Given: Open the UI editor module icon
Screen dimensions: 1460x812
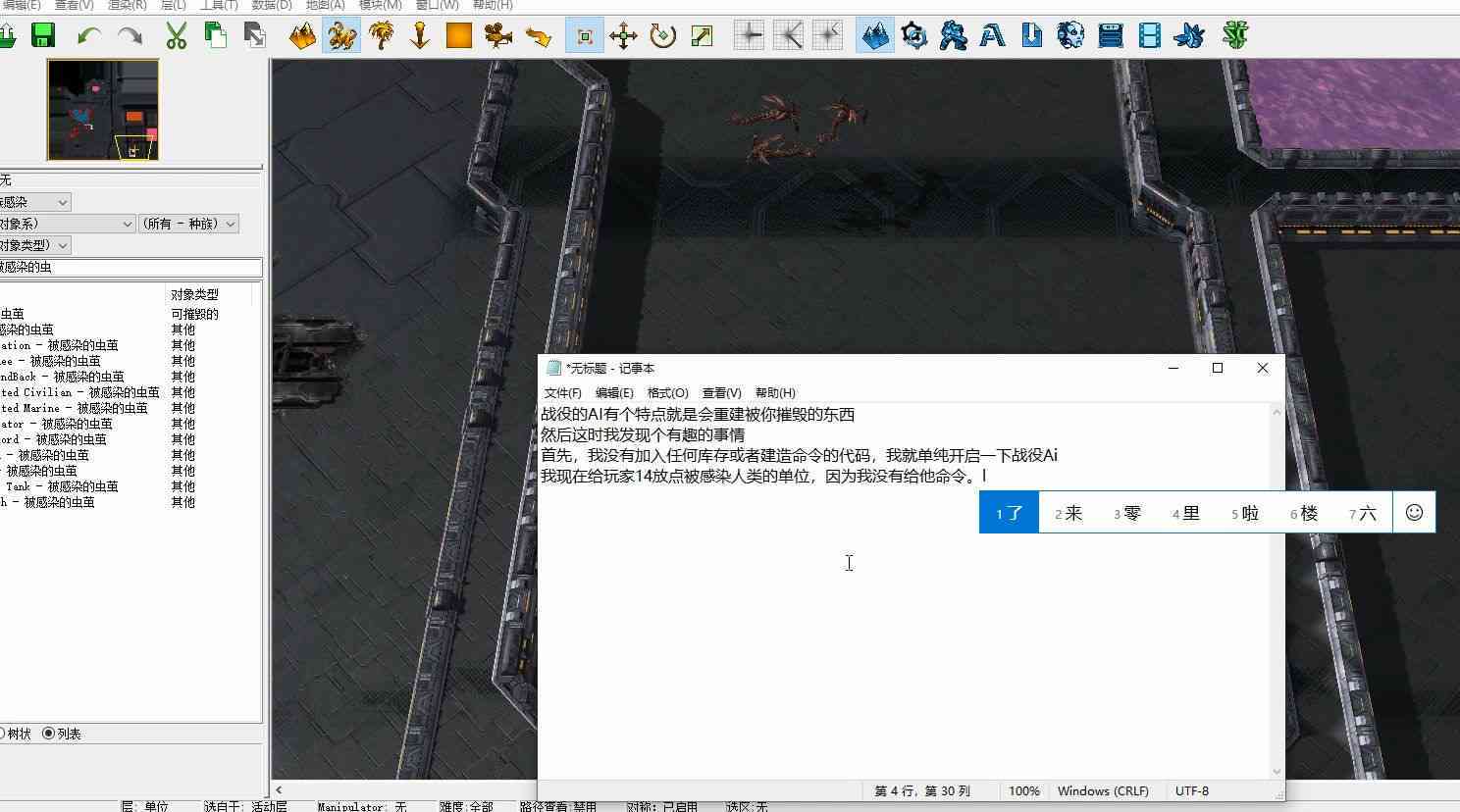Looking at the screenshot, I should click(1111, 36).
